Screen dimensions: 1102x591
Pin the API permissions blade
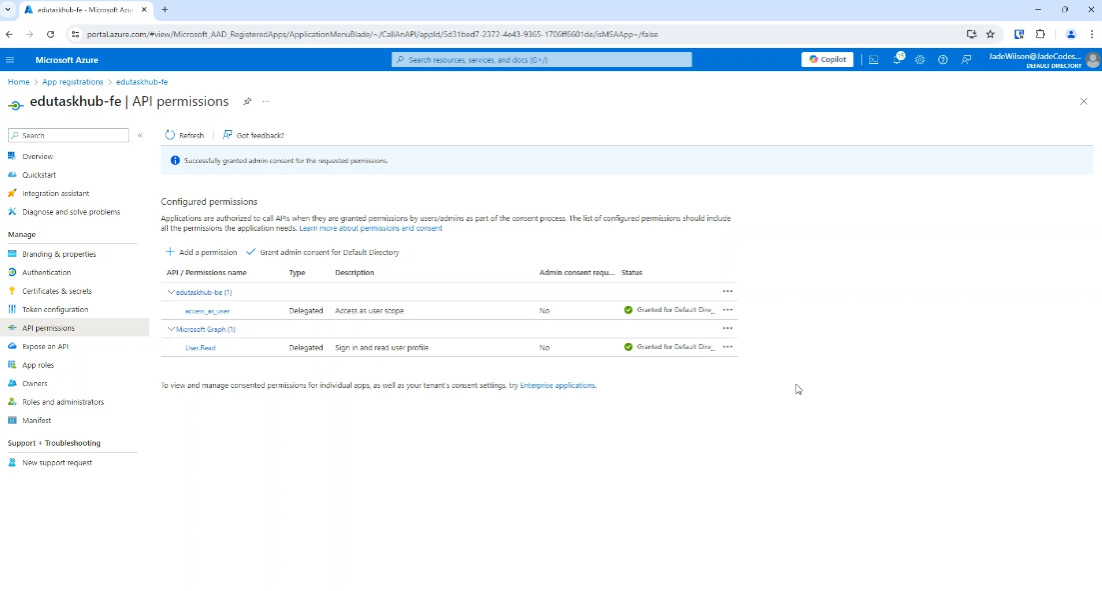247,101
